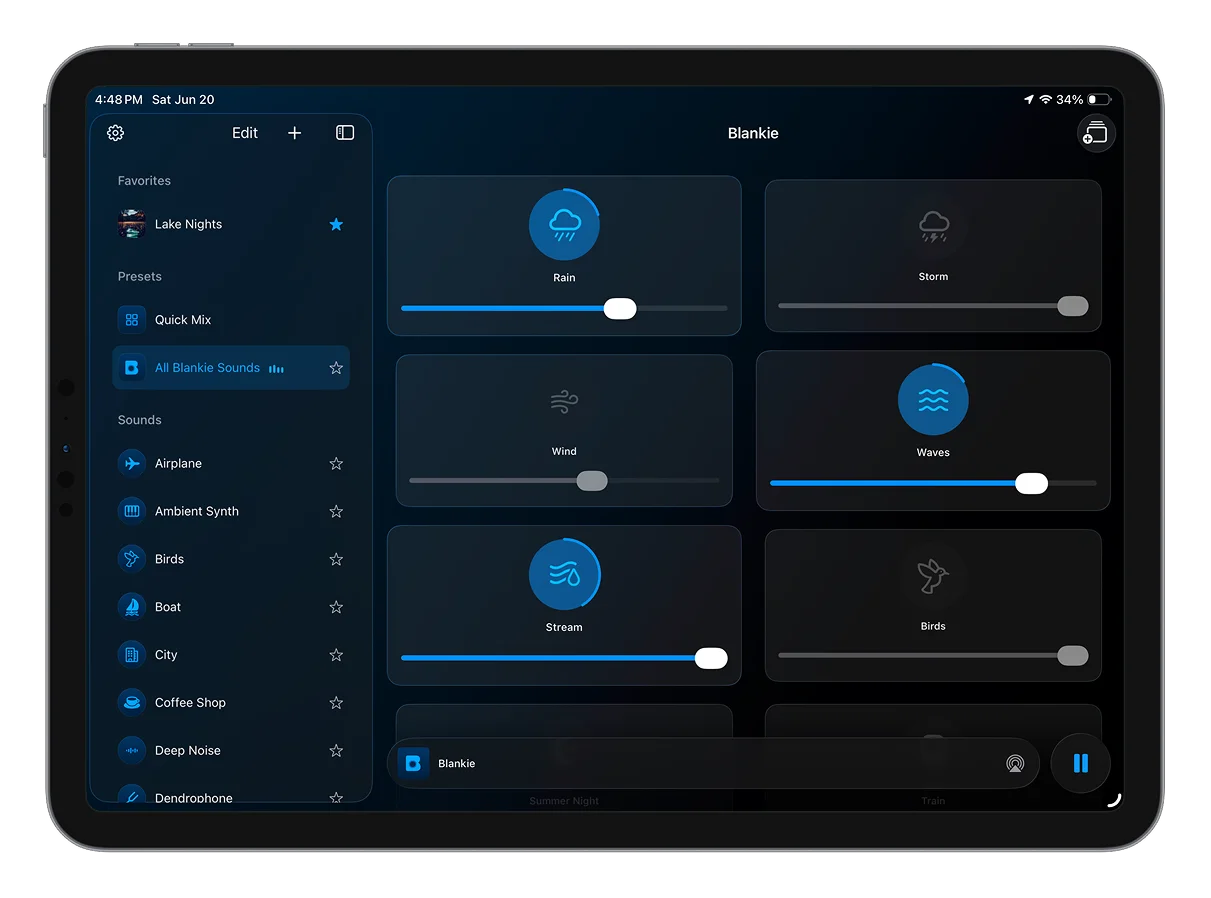The image size is (1211, 898).
Task: Adjust the Stream volume slider
Action: (564, 658)
